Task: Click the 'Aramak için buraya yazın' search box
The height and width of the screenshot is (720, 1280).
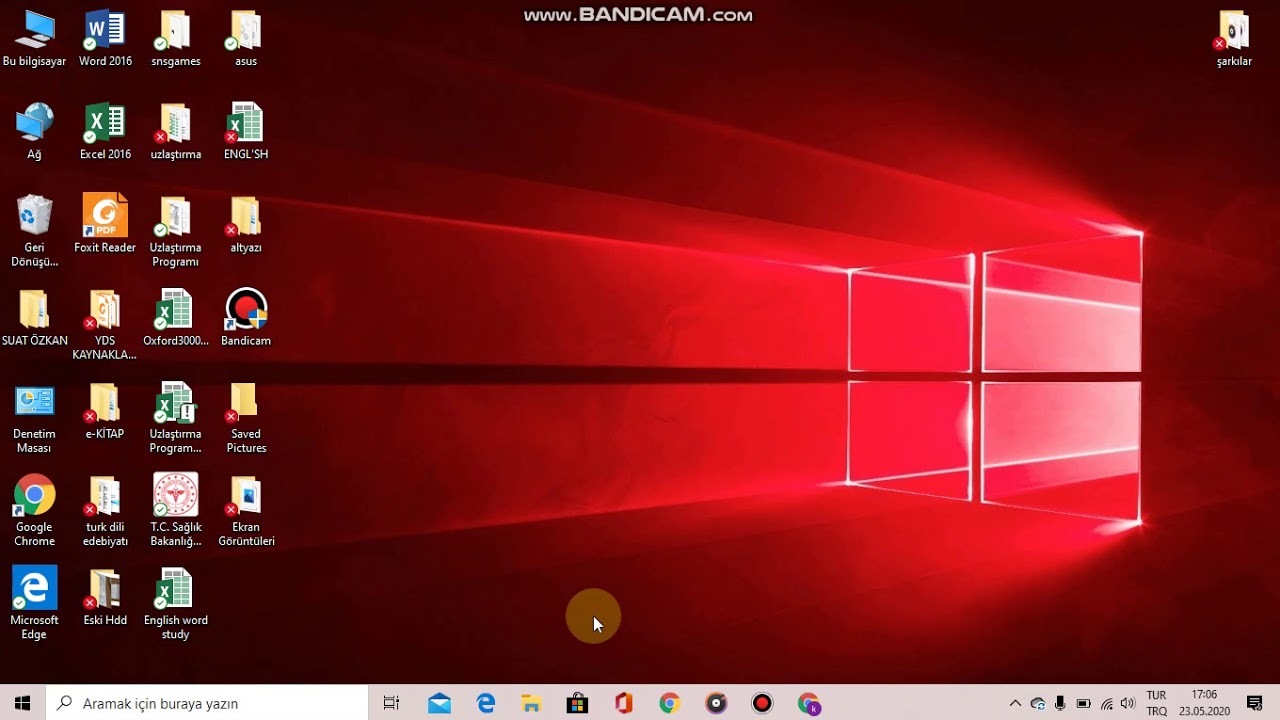Action: [207, 703]
